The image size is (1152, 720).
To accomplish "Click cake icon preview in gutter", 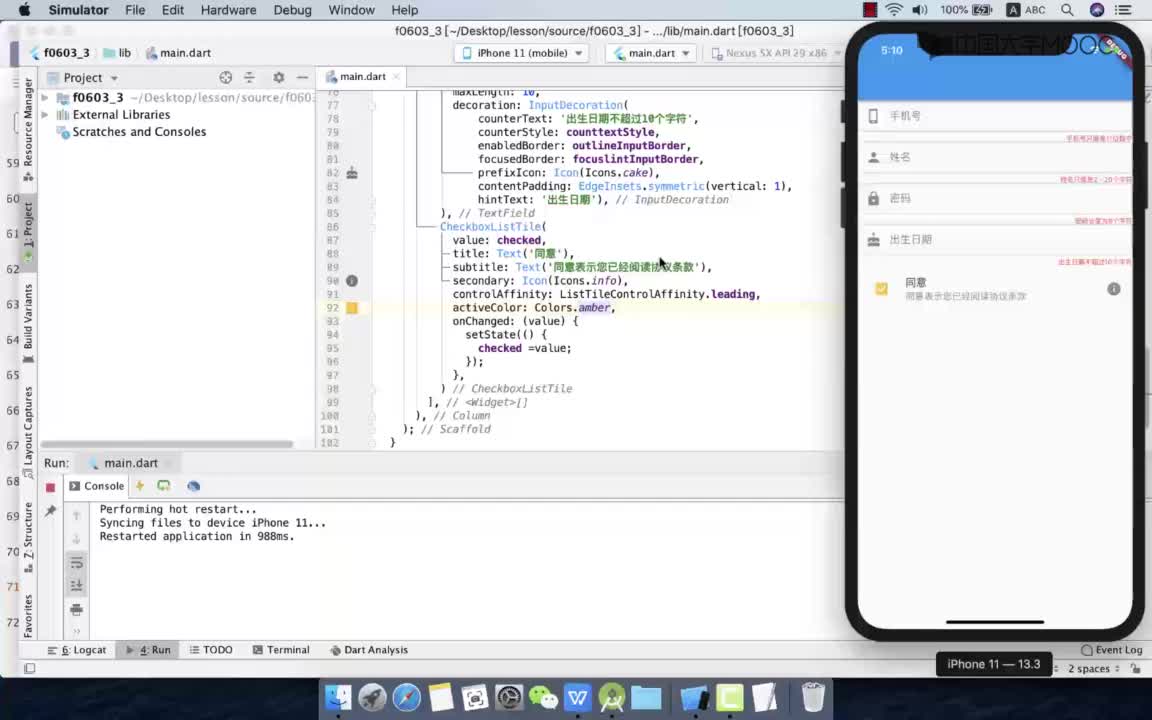I will (352, 173).
